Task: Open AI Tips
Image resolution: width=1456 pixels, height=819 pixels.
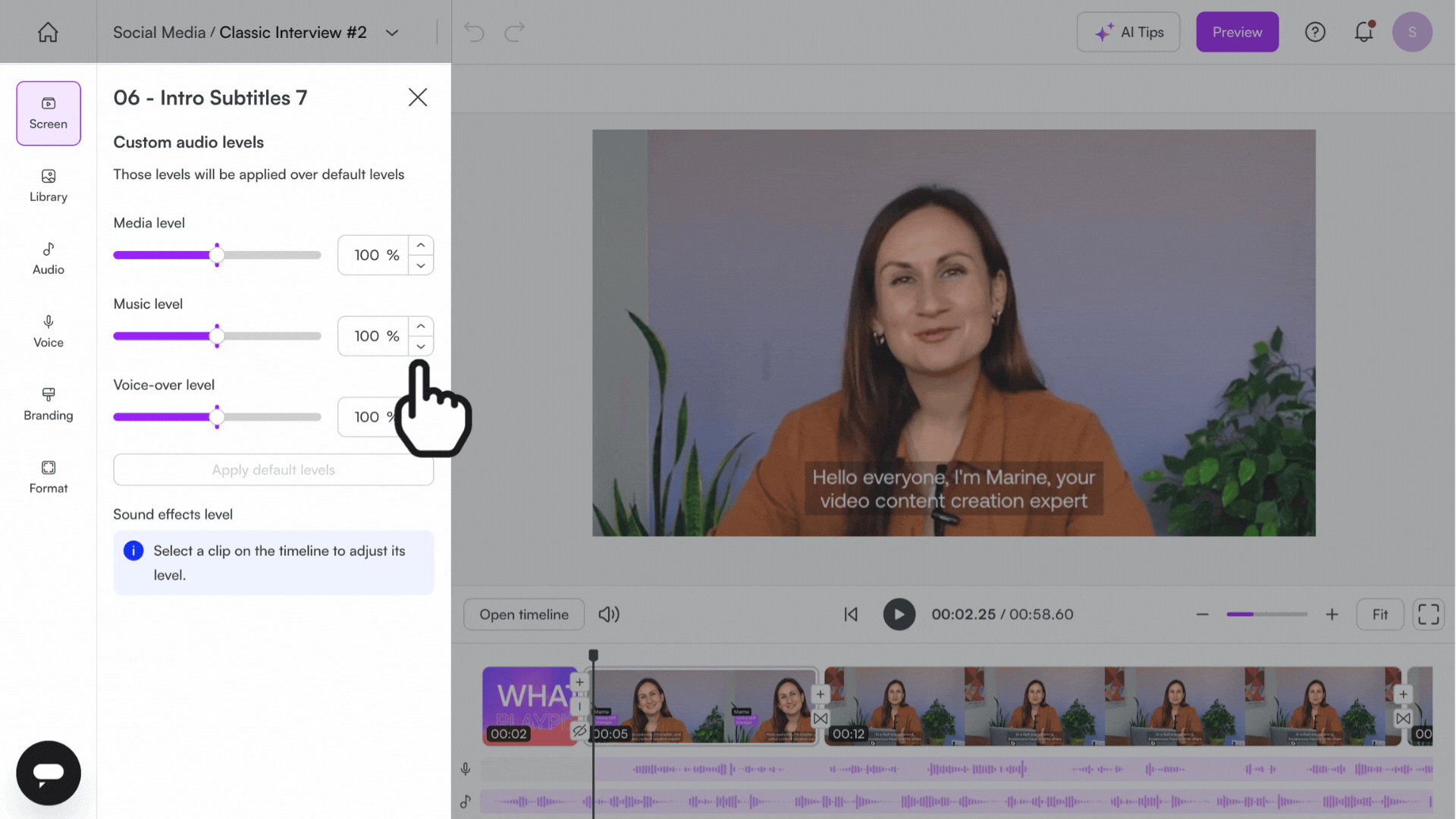Action: point(1128,32)
